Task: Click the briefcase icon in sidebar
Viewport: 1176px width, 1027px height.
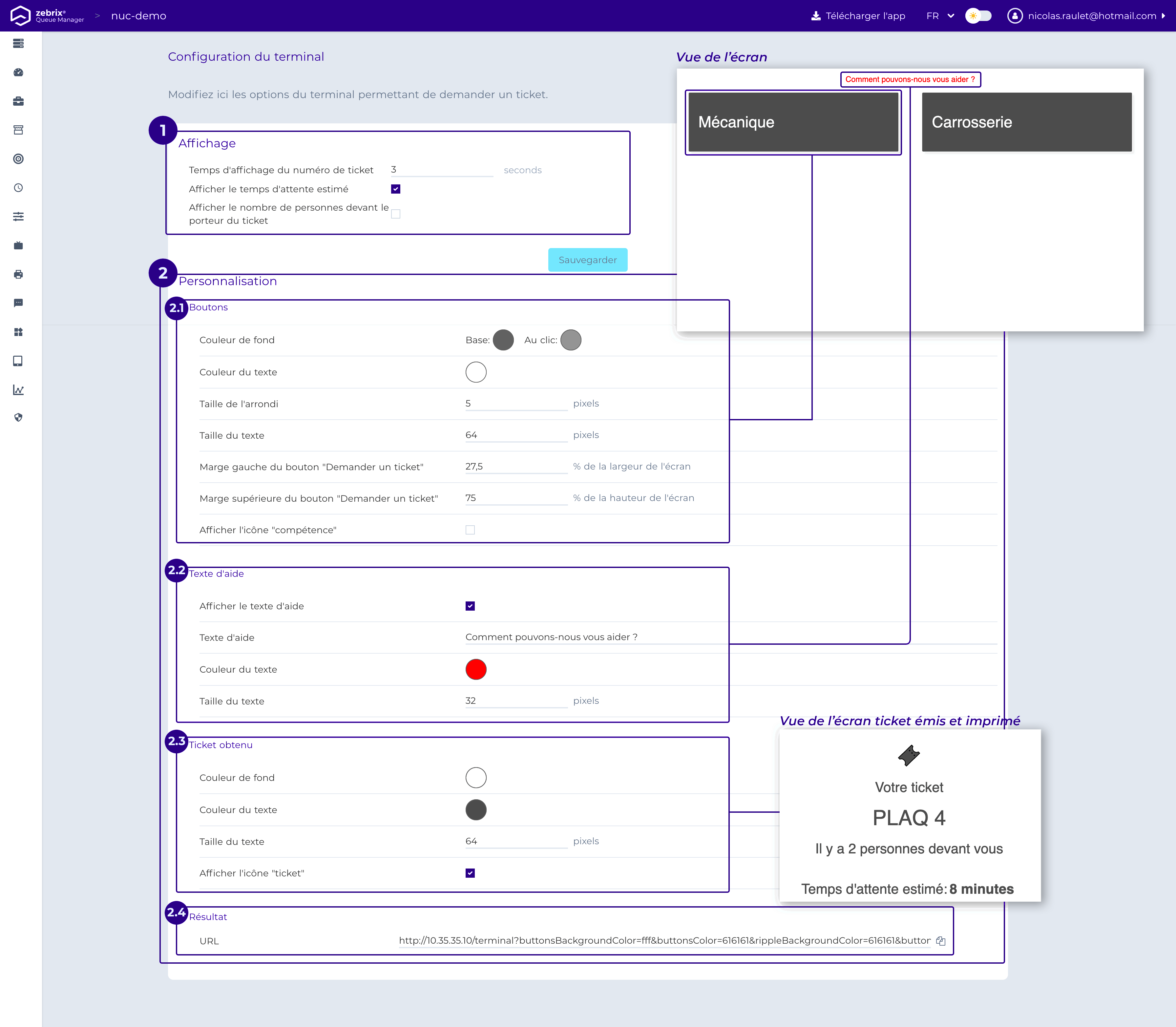Action: [18, 101]
